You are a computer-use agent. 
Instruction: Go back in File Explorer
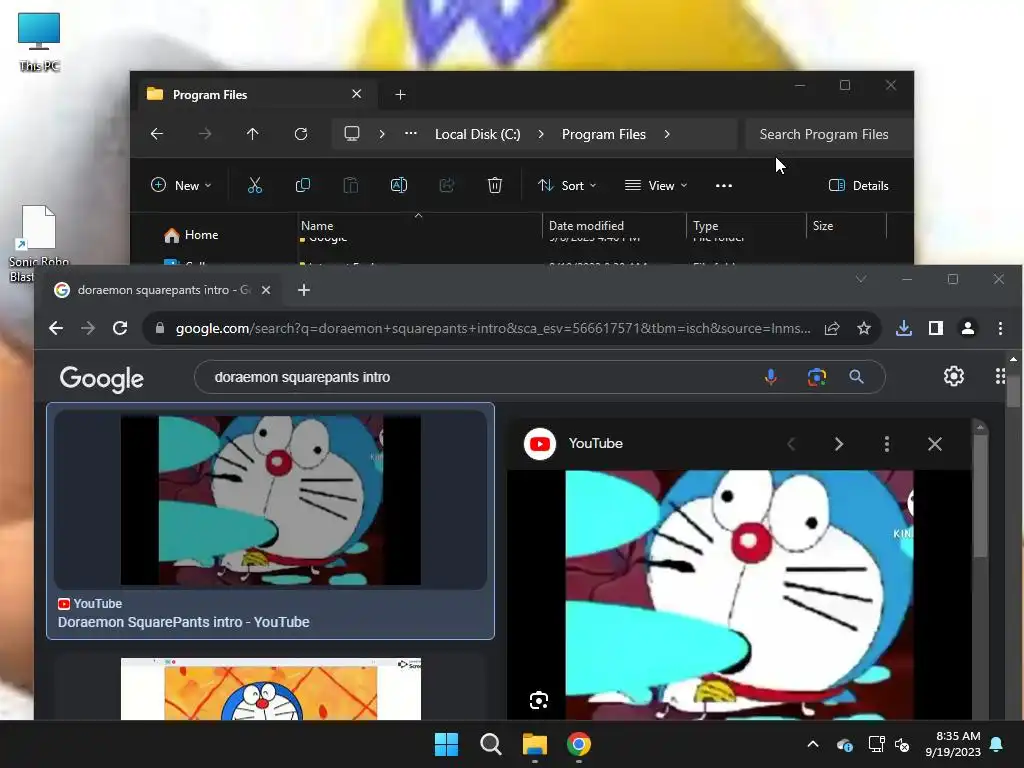tap(157, 134)
